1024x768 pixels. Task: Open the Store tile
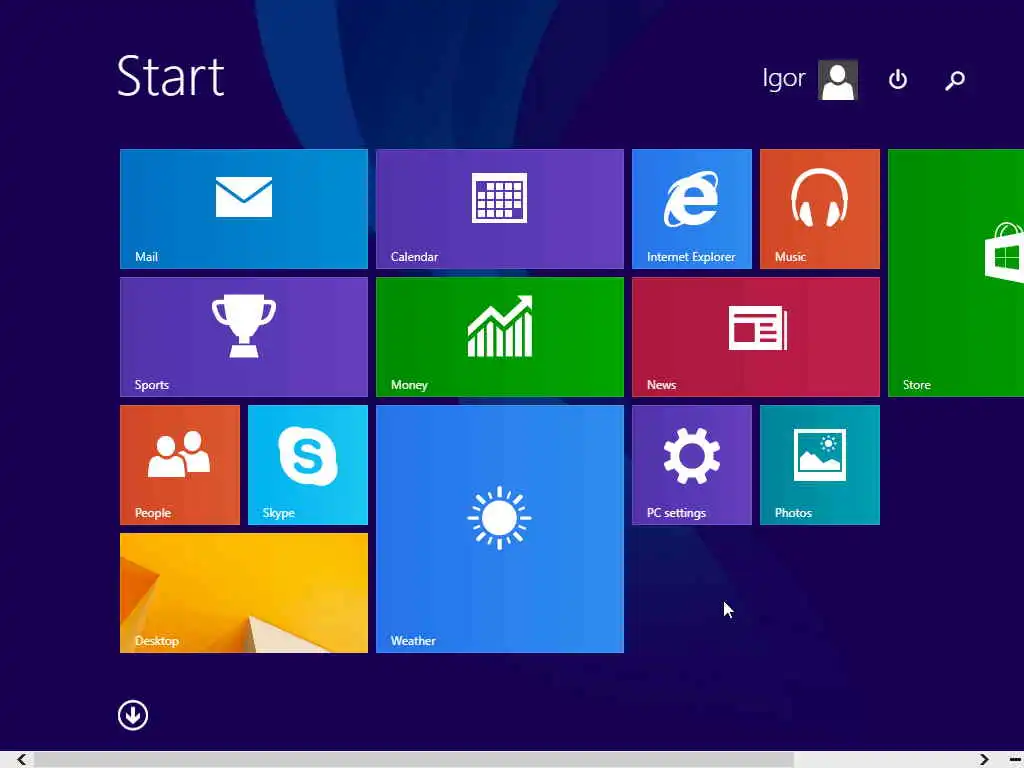click(x=956, y=273)
